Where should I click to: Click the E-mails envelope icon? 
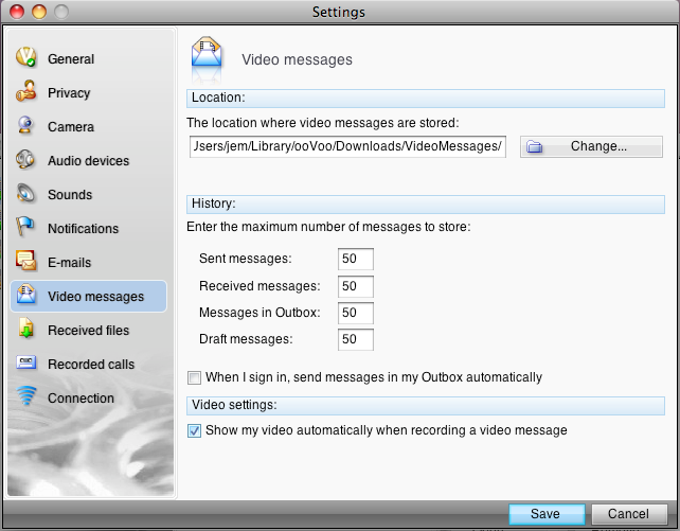pyautogui.click(x=26, y=261)
